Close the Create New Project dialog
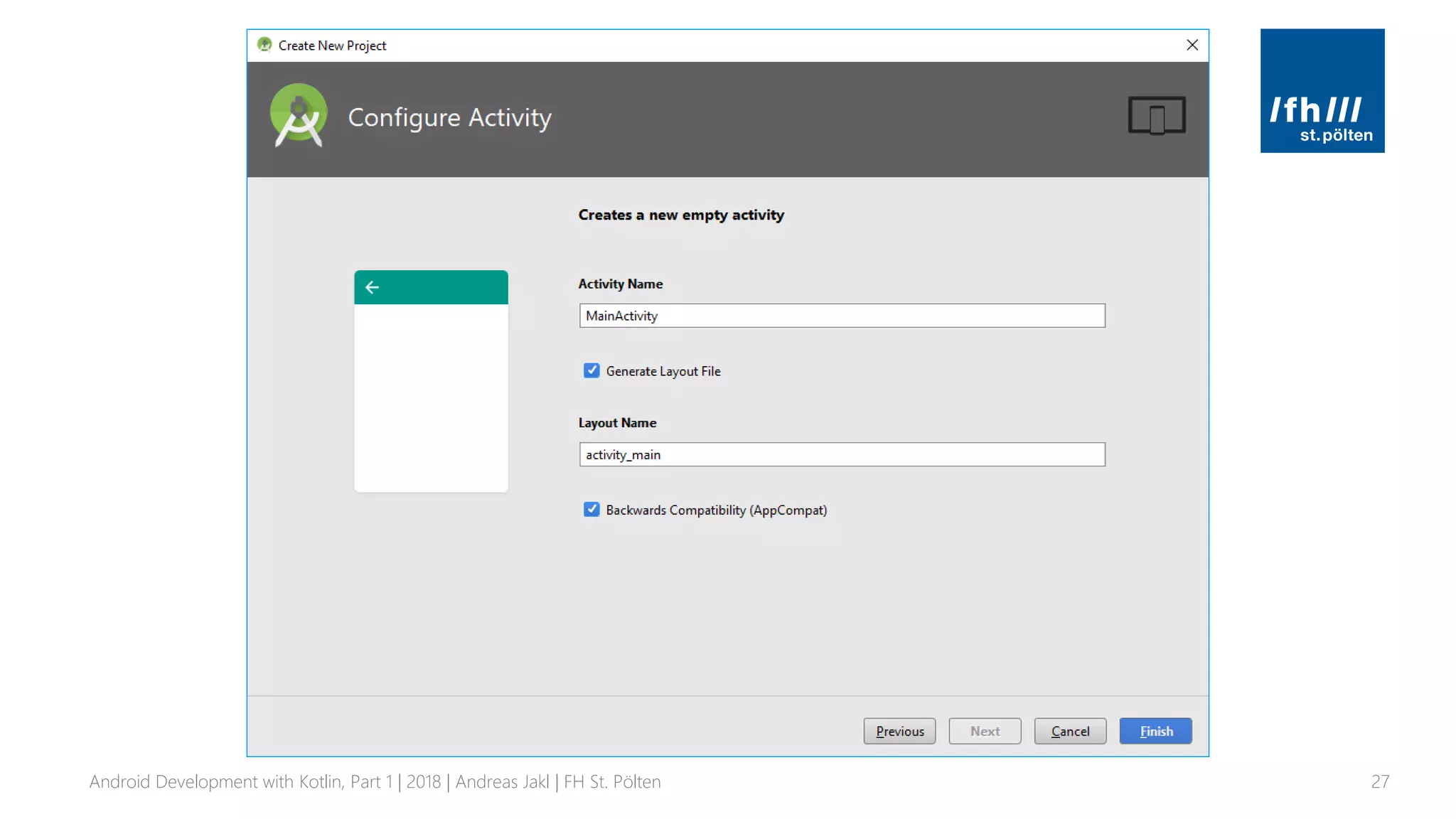1456x819 pixels. click(1192, 45)
